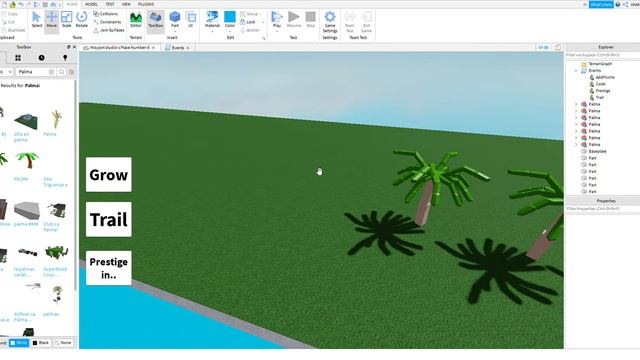Open the Toolbox recent tab
The height and width of the screenshot is (360, 640).
(x=41, y=58)
